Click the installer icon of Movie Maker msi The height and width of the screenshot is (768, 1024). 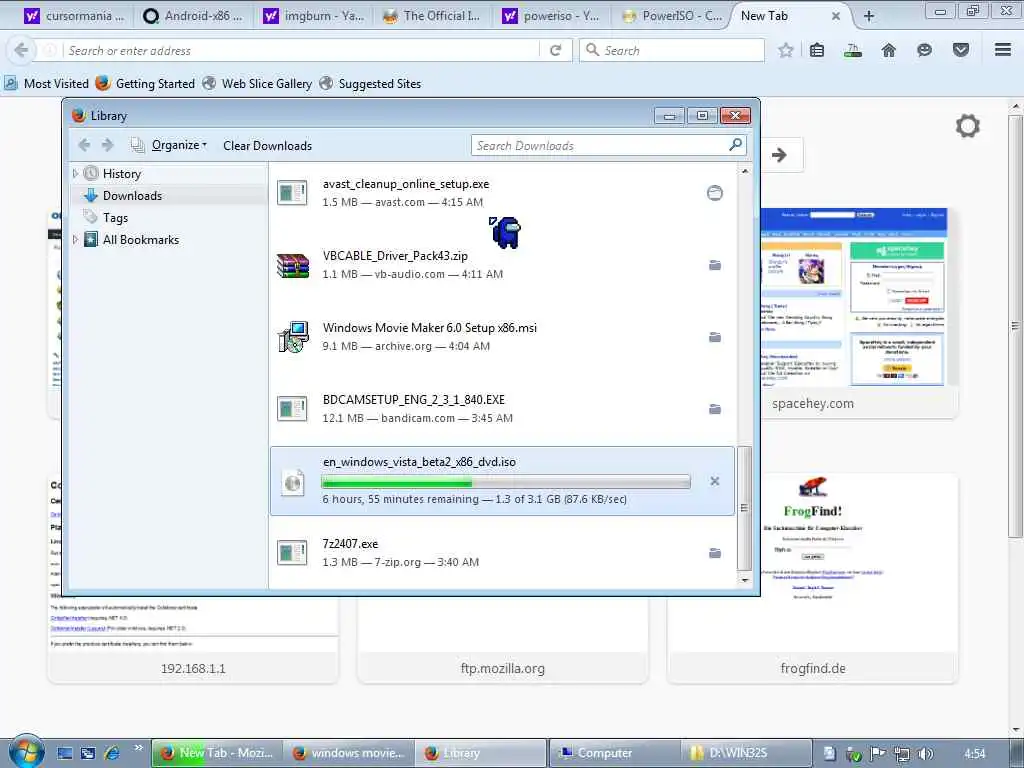coord(293,337)
